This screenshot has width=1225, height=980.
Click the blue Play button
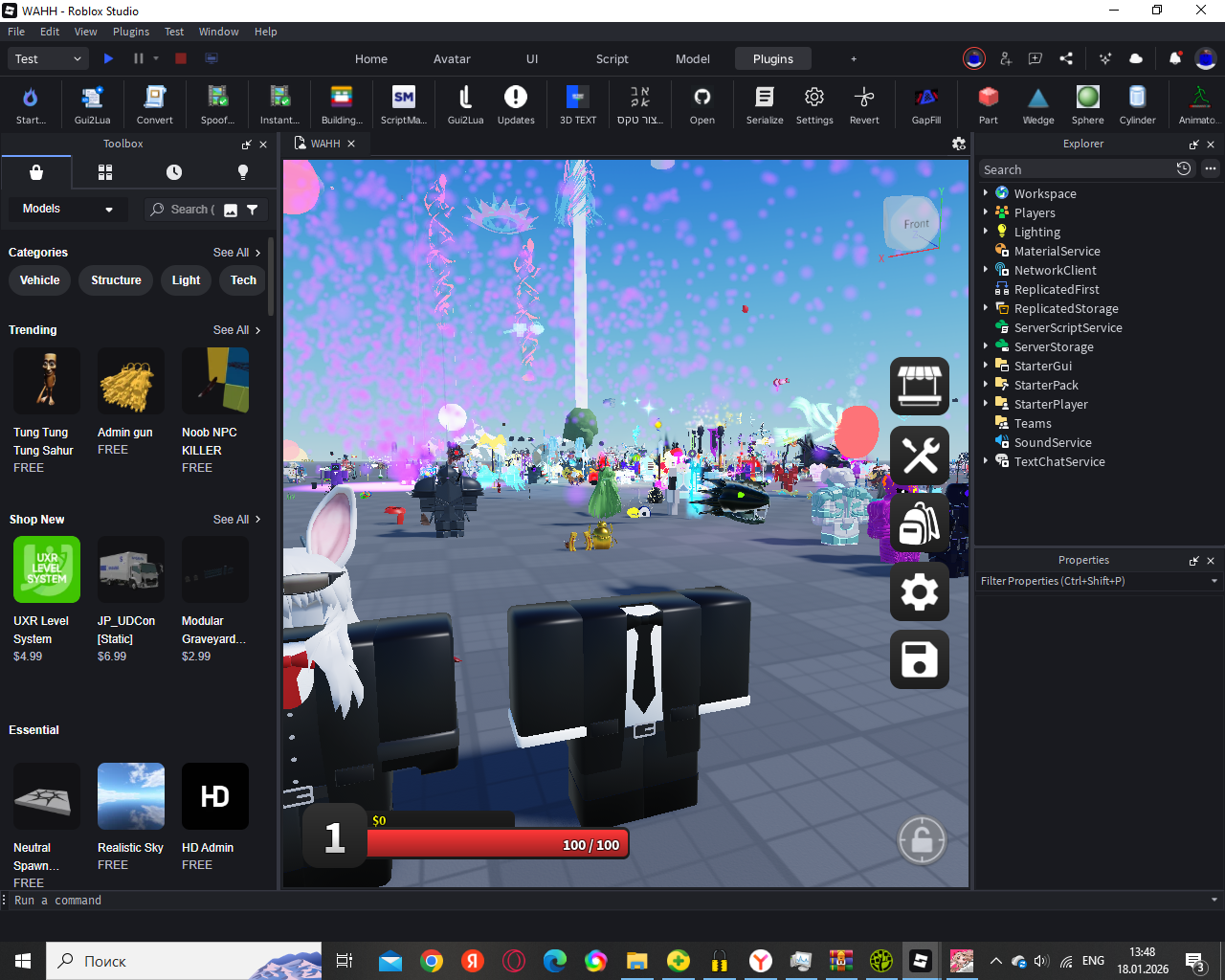tap(108, 58)
